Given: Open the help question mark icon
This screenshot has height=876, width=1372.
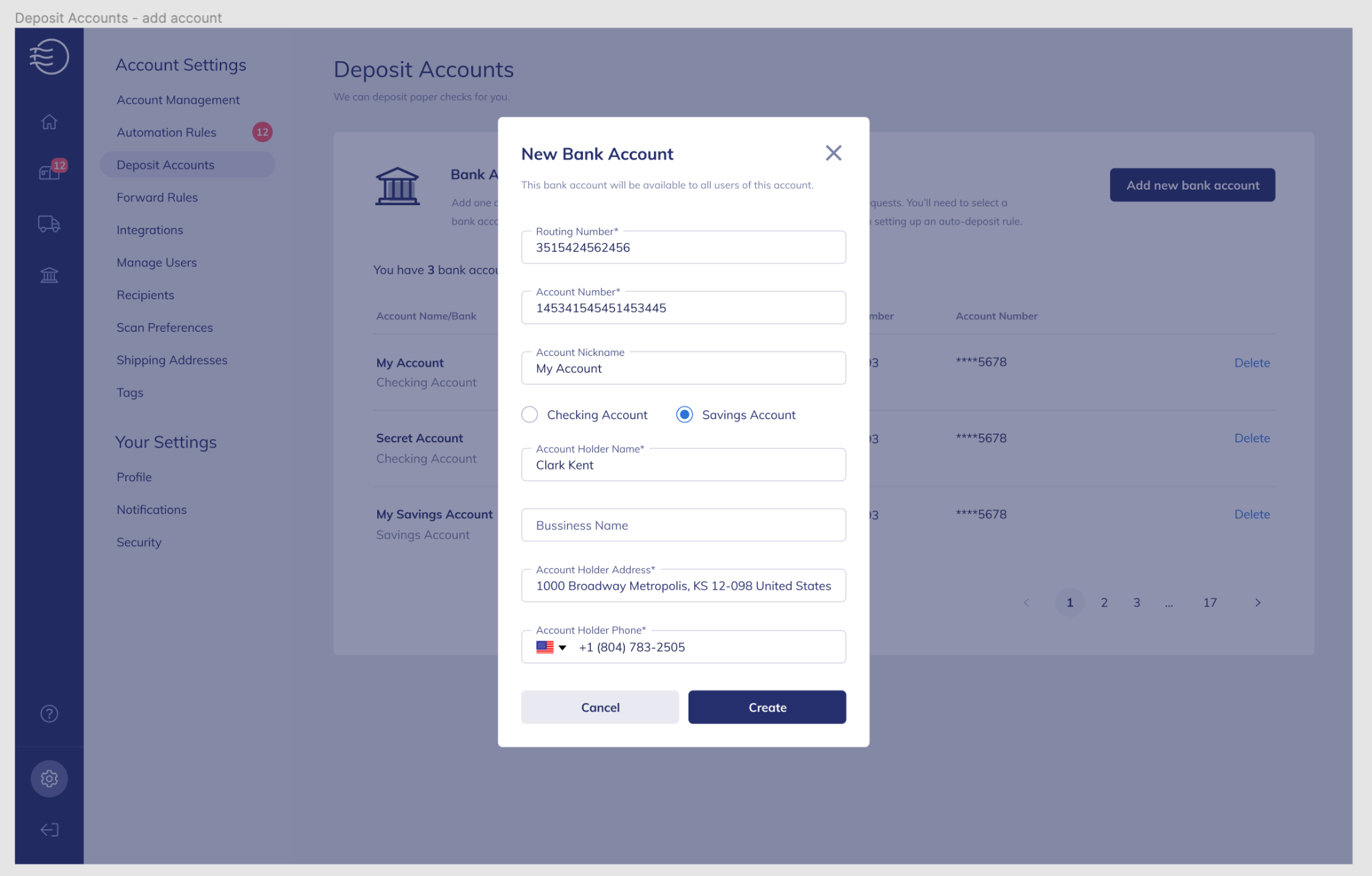Looking at the screenshot, I should click(x=49, y=714).
